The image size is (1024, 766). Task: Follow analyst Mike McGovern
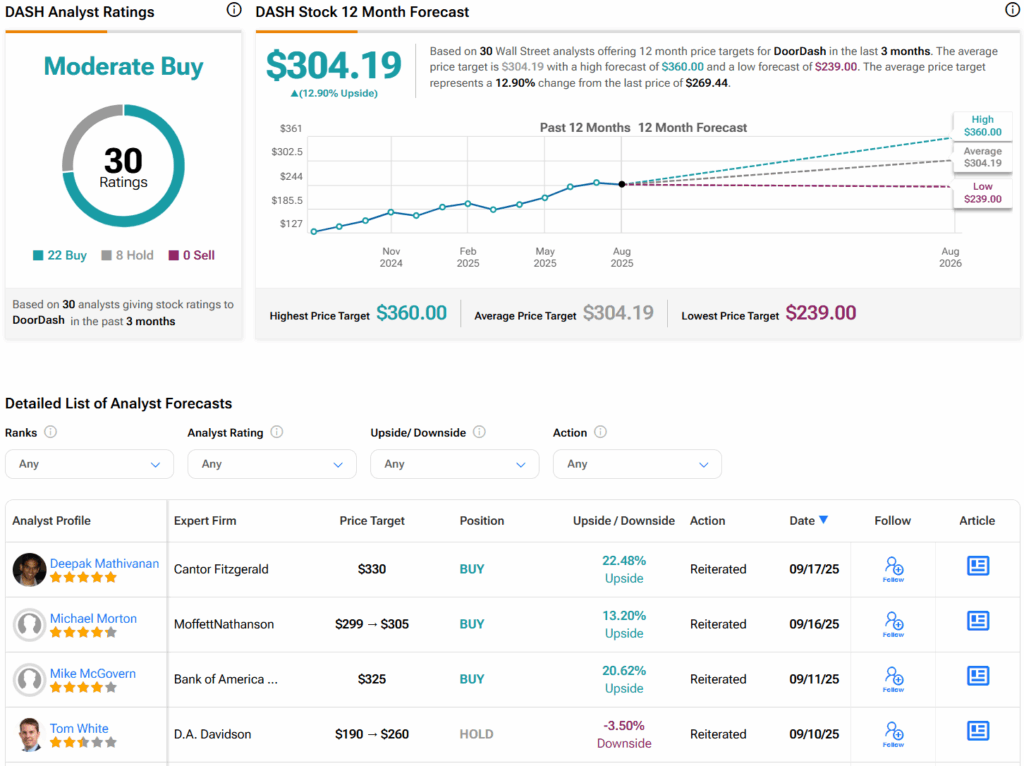(893, 678)
